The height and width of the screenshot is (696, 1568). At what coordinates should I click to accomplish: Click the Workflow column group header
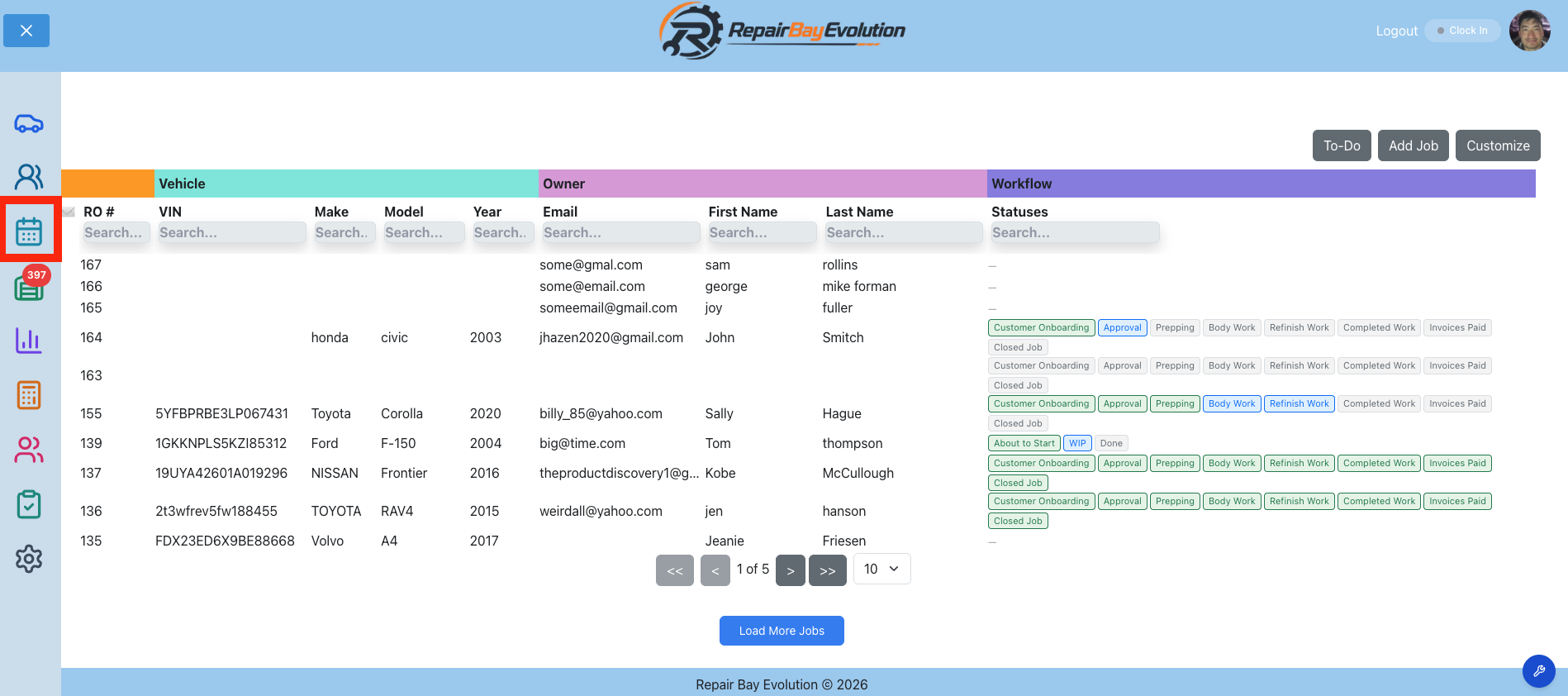[x=1262, y=184]
